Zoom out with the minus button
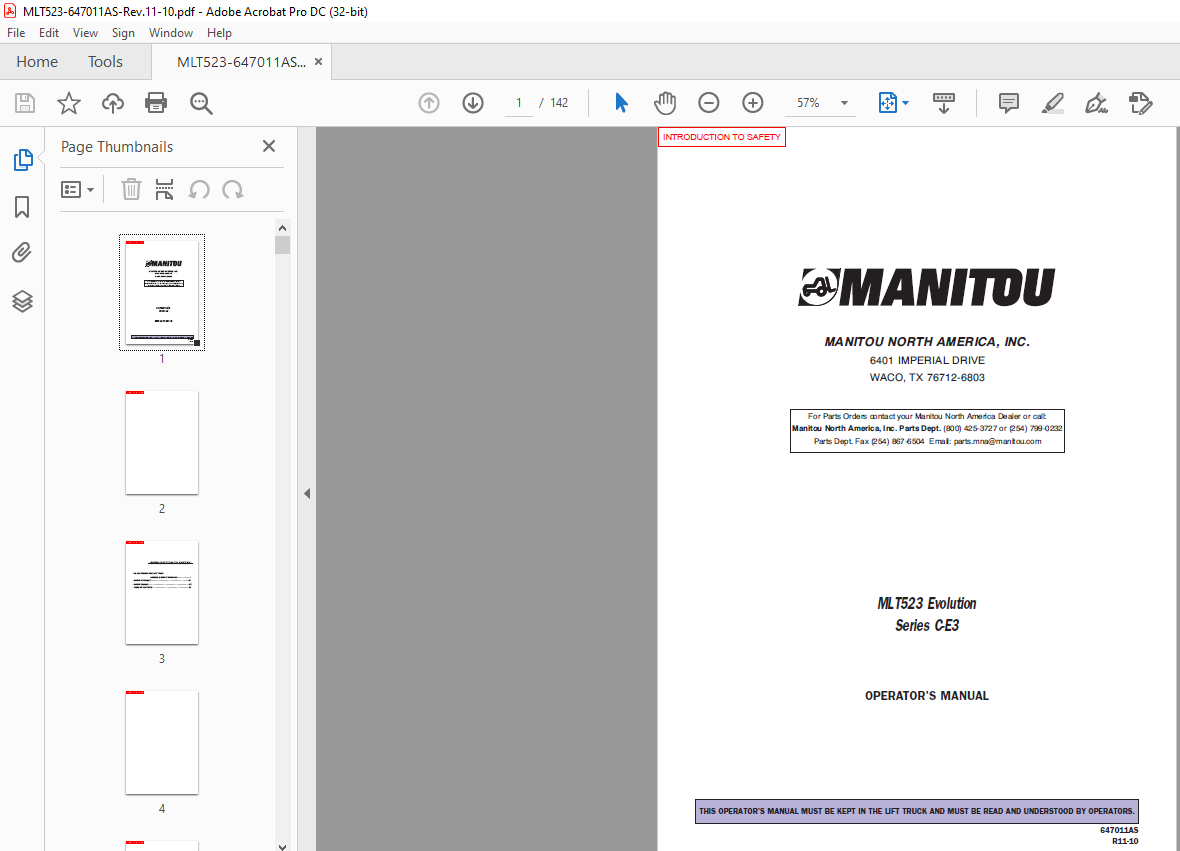1180x851 pixels. pyautogui.click(x=708, y=103)
